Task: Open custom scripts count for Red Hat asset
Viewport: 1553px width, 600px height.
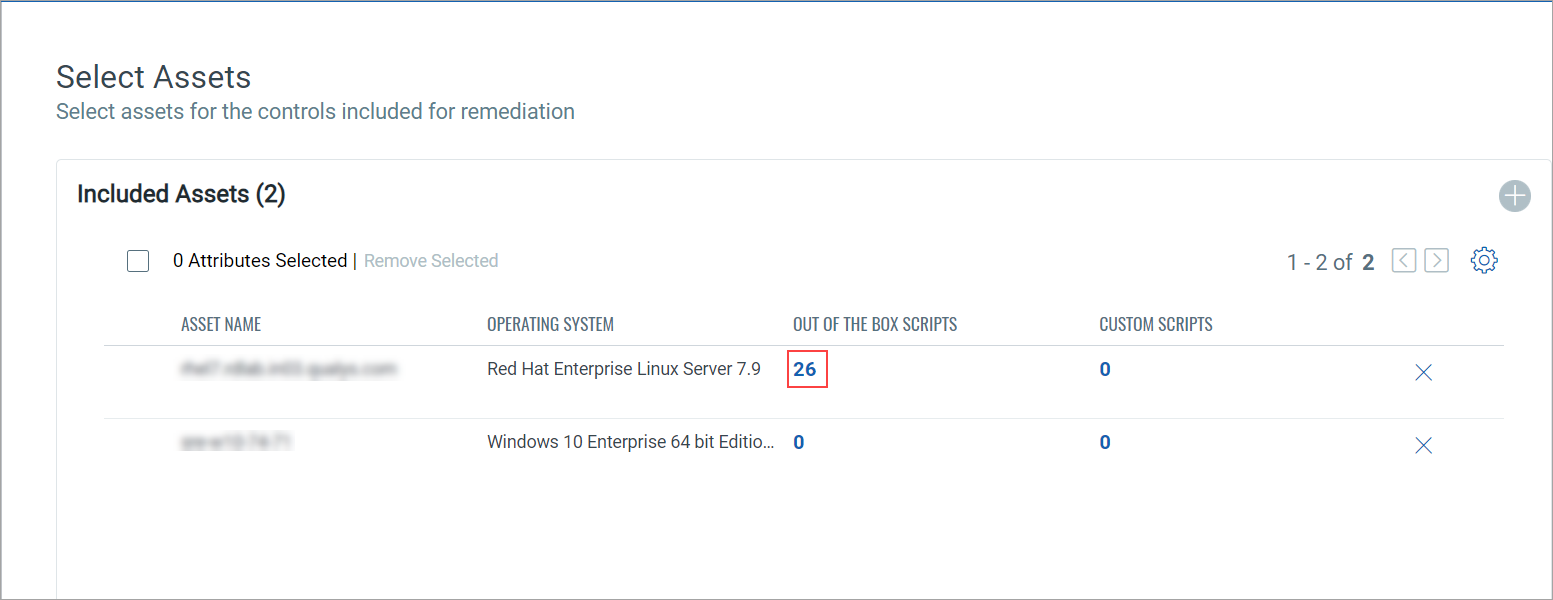Action: pos(1105,370)
